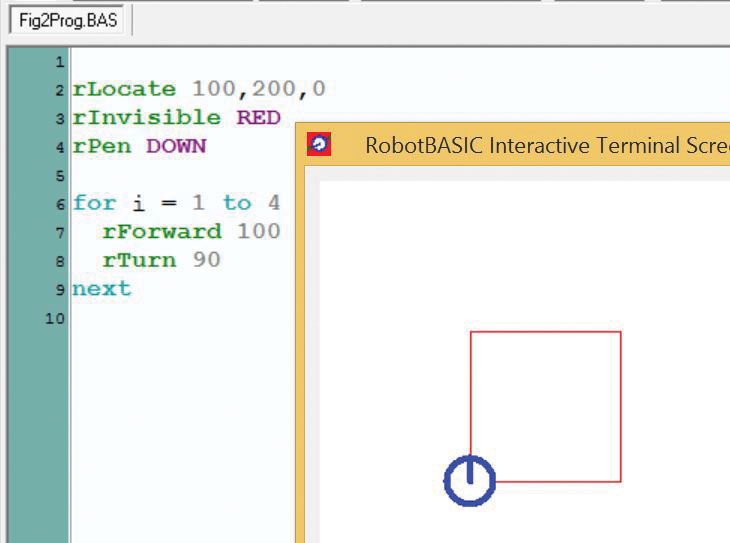This screenshot has height=543, width=730.
Task: Click the rPen keyword on line 4
Action: [x=102, y=146]
